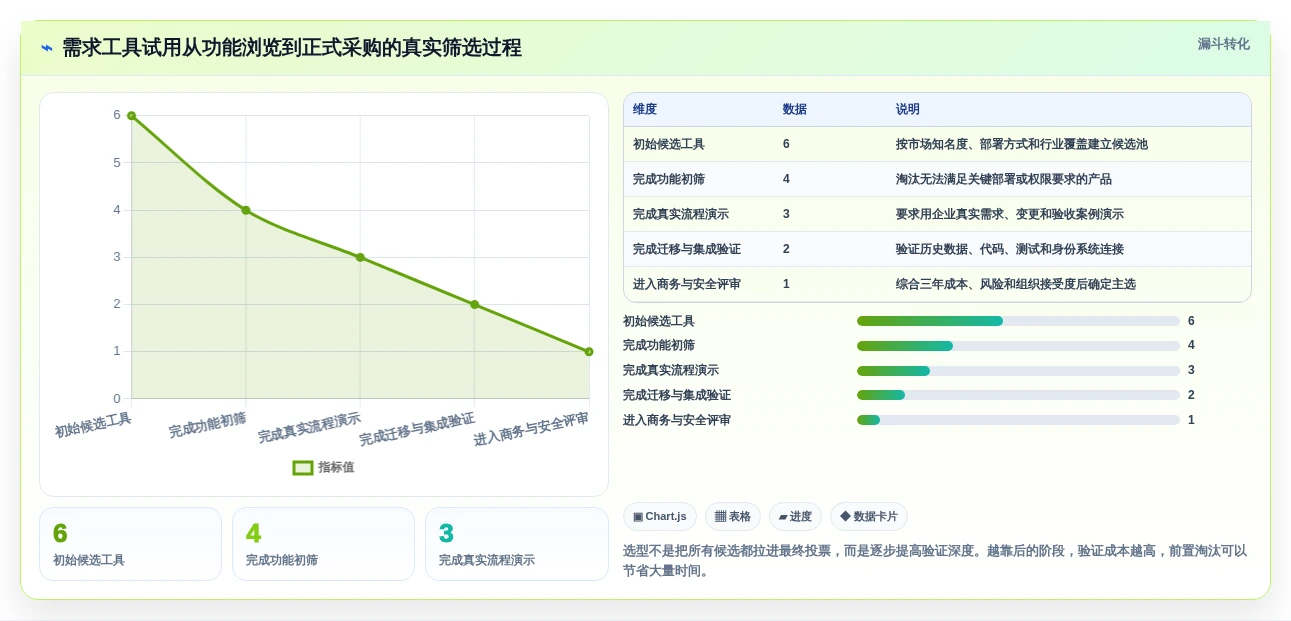Click the chart x-axis label 初始候选工具
Image resolution: width=1291 pixels, height=621 pixels.
click(x=93, y=425)
